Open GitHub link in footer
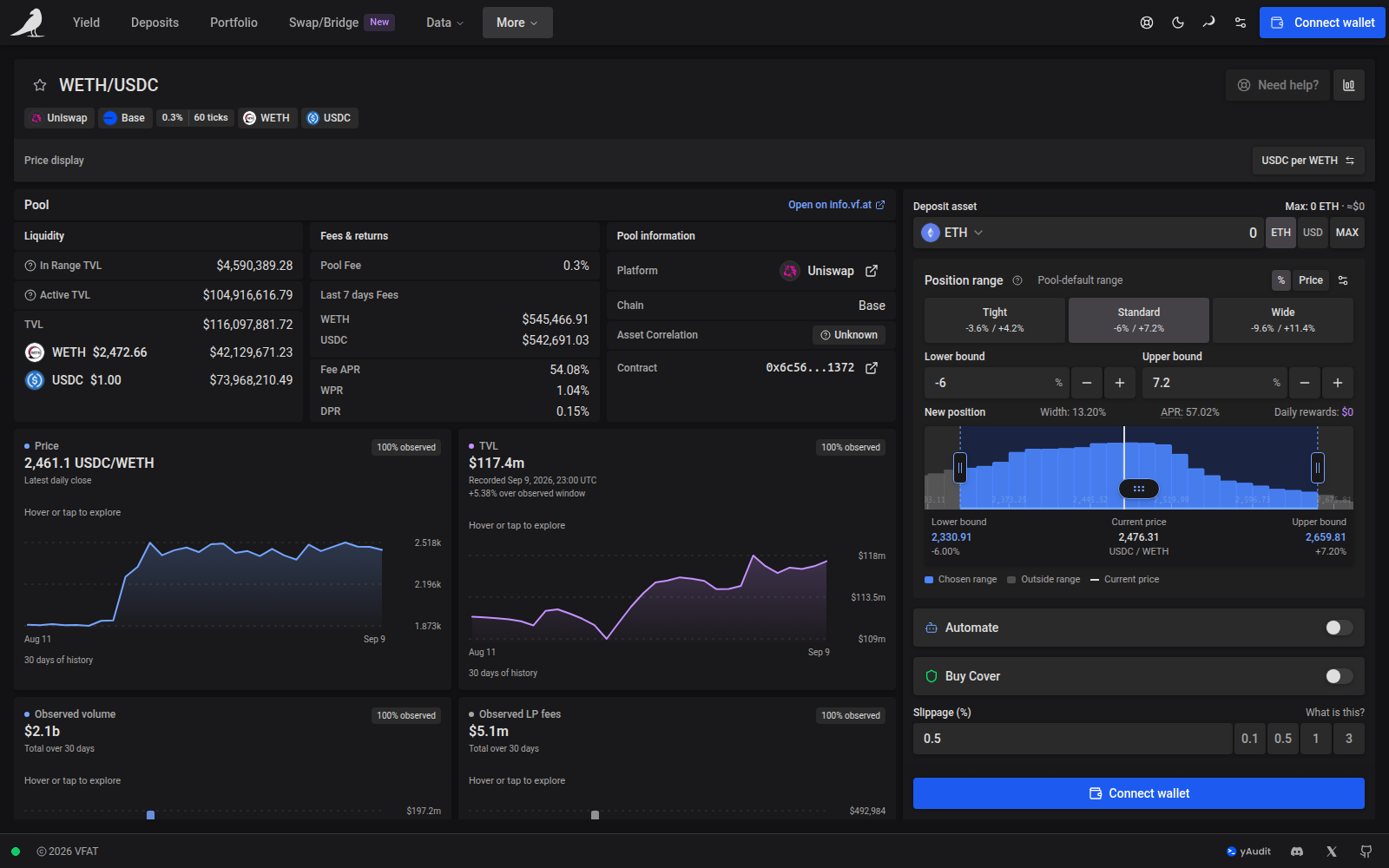1389x868 pixels. [x=1366, y=852]
